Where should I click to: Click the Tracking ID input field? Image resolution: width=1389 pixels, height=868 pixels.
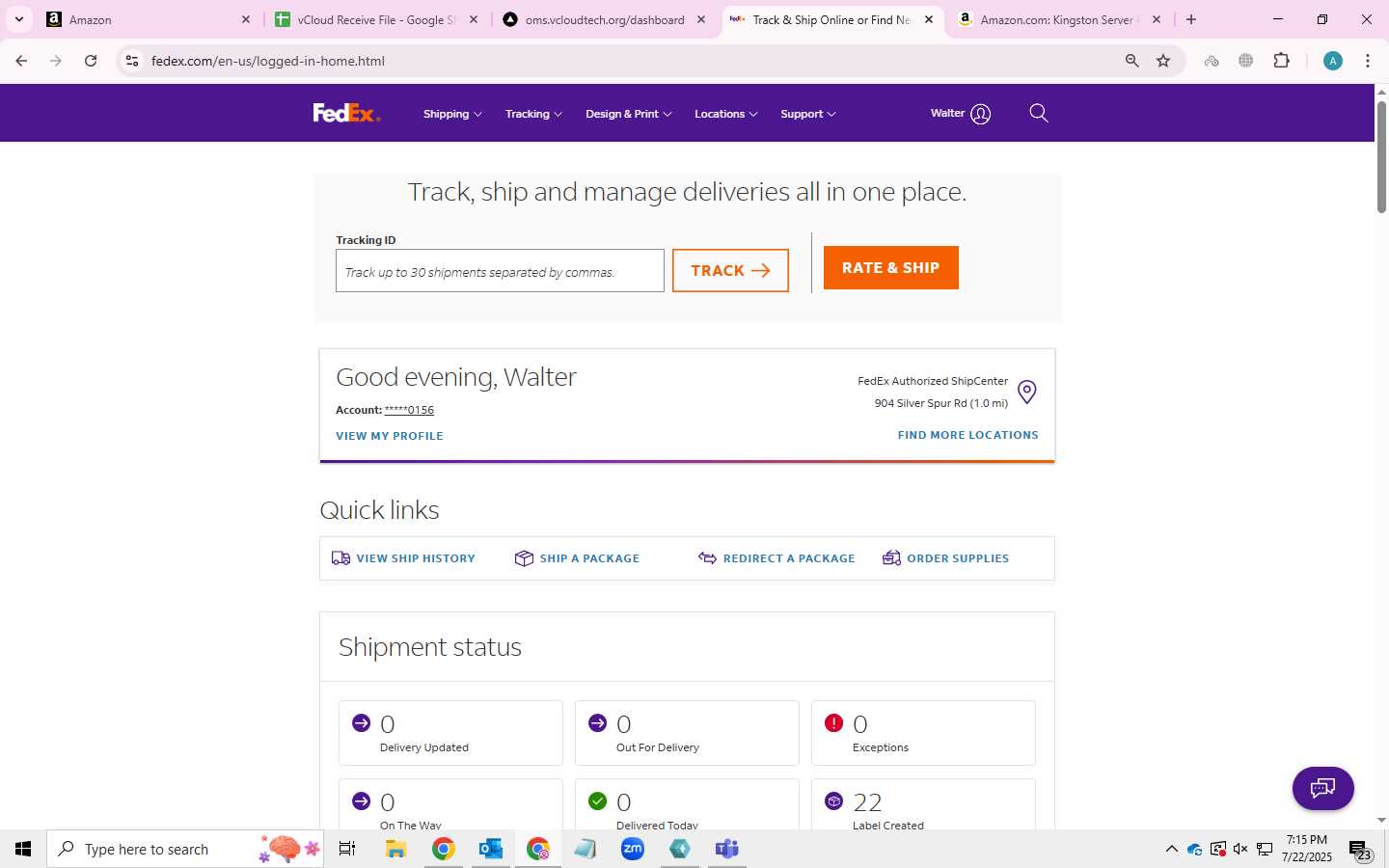coord(500,271)
